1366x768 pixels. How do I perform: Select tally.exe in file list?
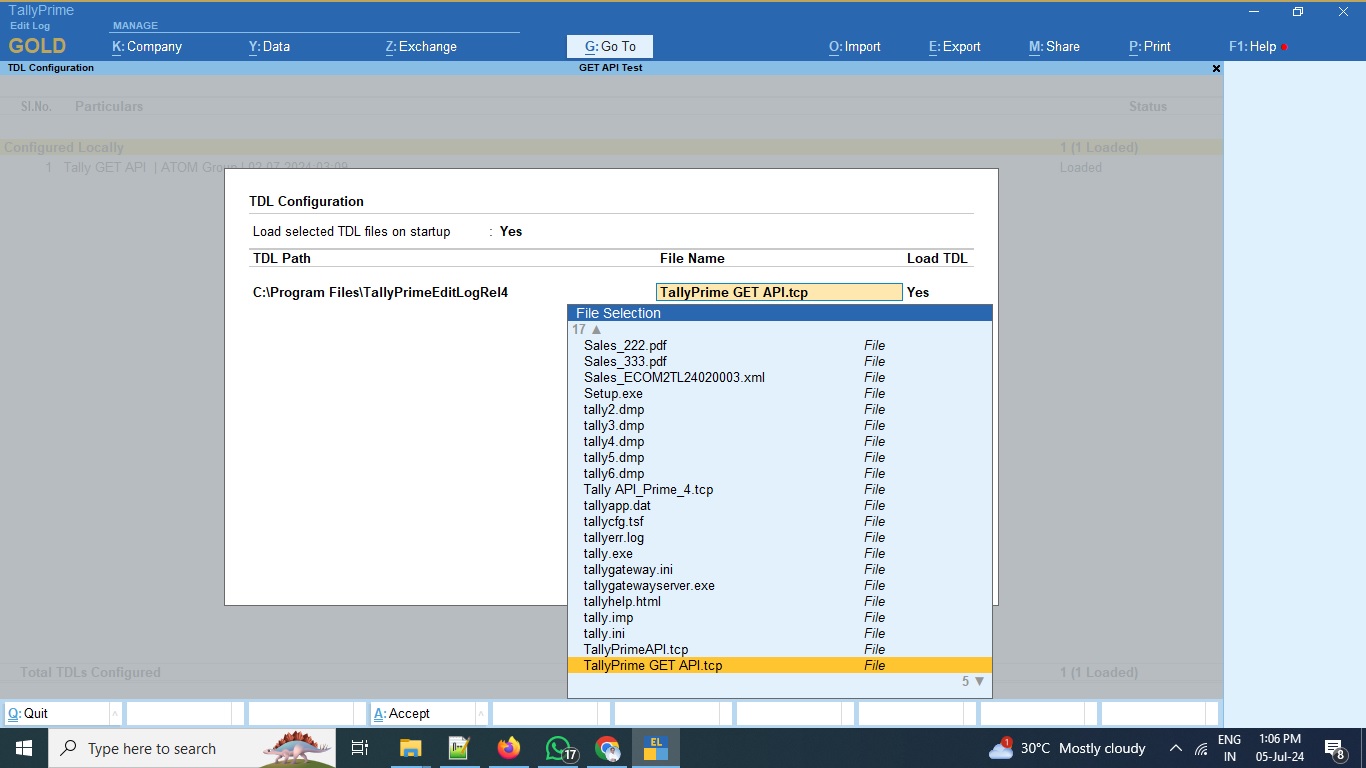pos(780,553)
